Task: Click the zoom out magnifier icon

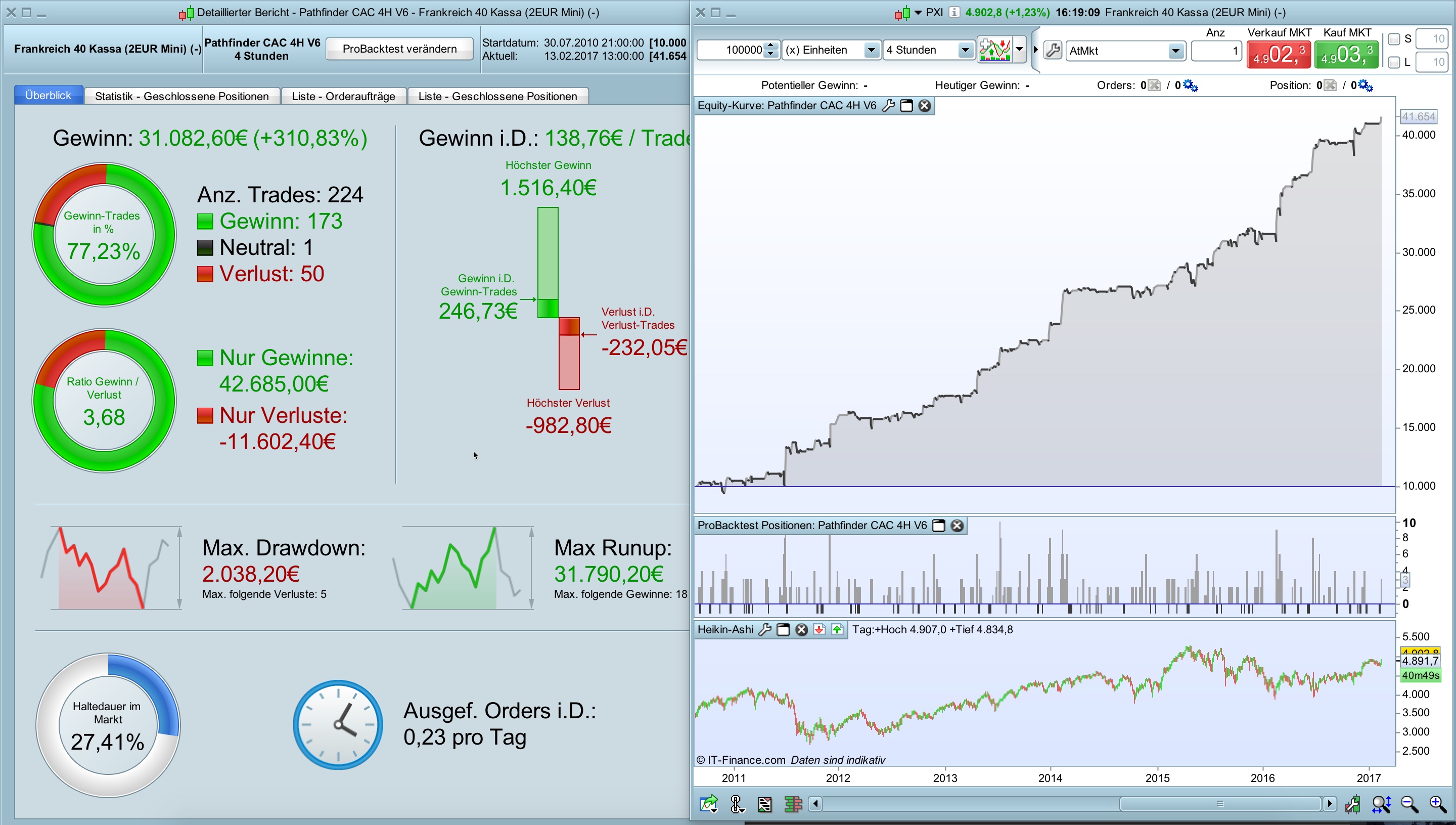Action: click(x=1409, y=804)
